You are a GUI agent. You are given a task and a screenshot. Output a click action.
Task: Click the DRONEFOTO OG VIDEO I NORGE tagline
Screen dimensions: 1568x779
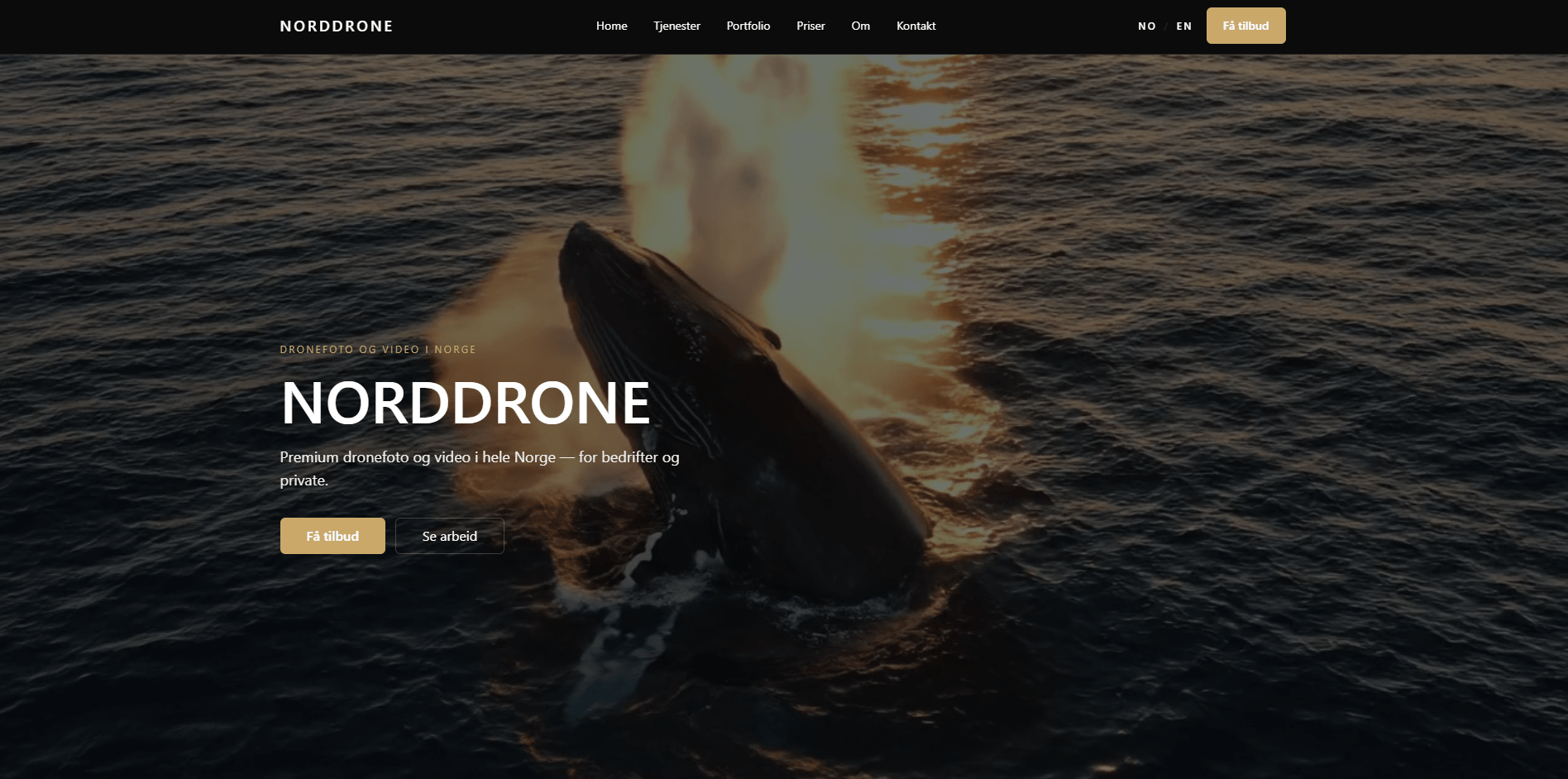tap(377, 349)
